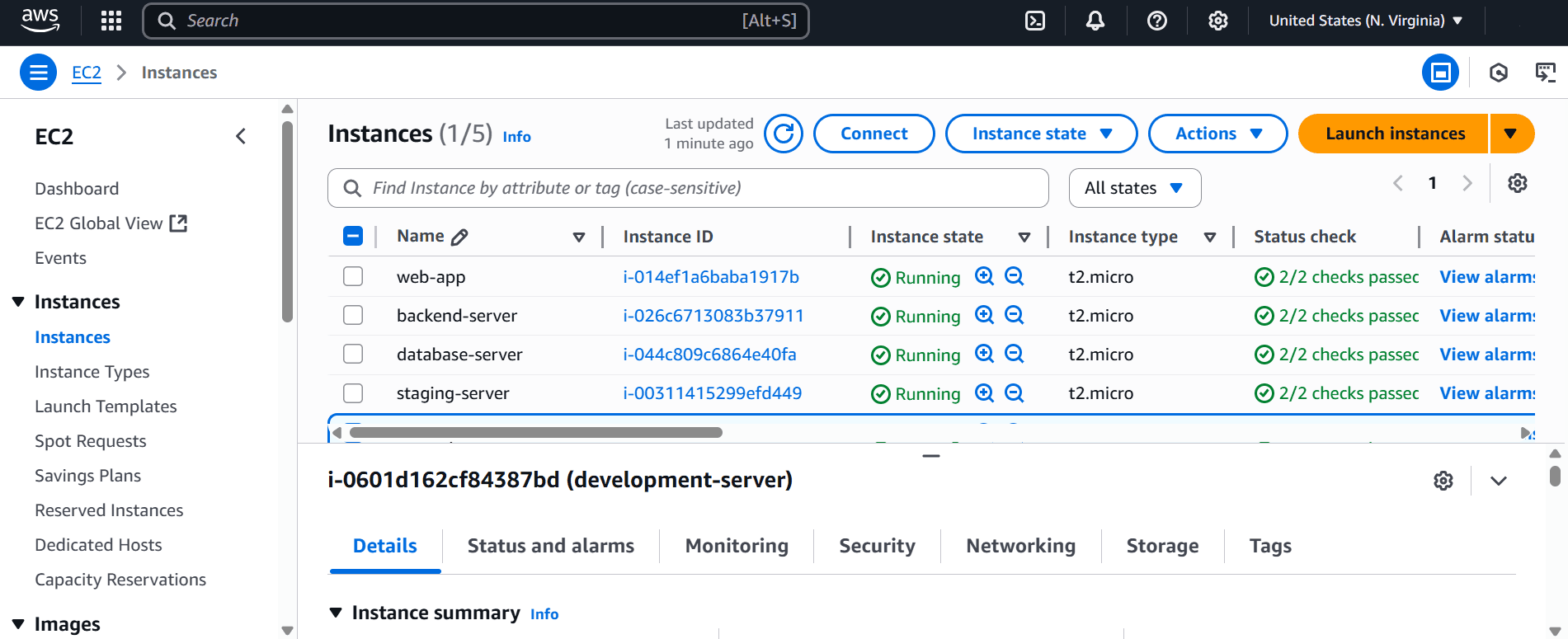Viewport: 1568px width, 639px height.
Task: Click zoom-out filter icon for staging-server row
Action: coord(1015,392)
